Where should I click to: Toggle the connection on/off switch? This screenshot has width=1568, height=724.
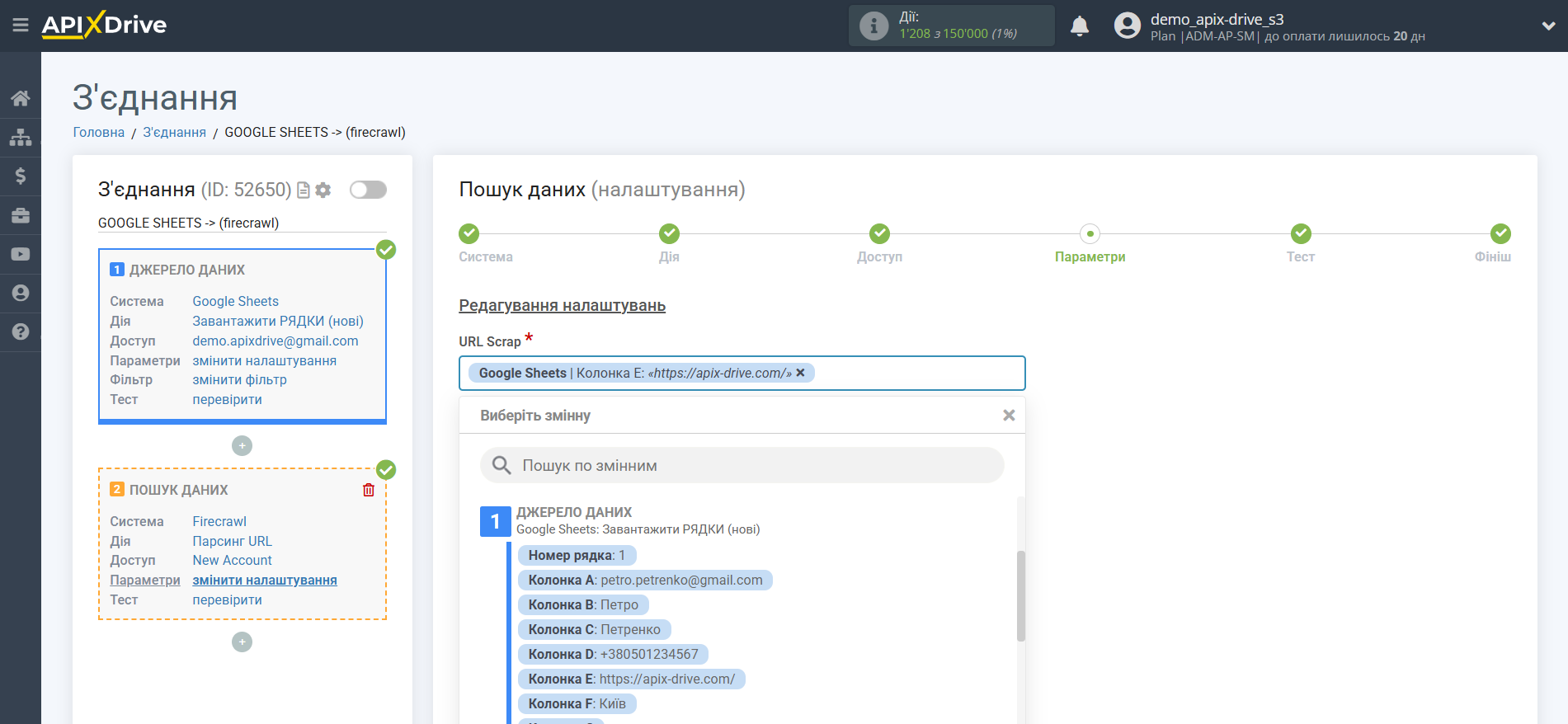(368, 190)
